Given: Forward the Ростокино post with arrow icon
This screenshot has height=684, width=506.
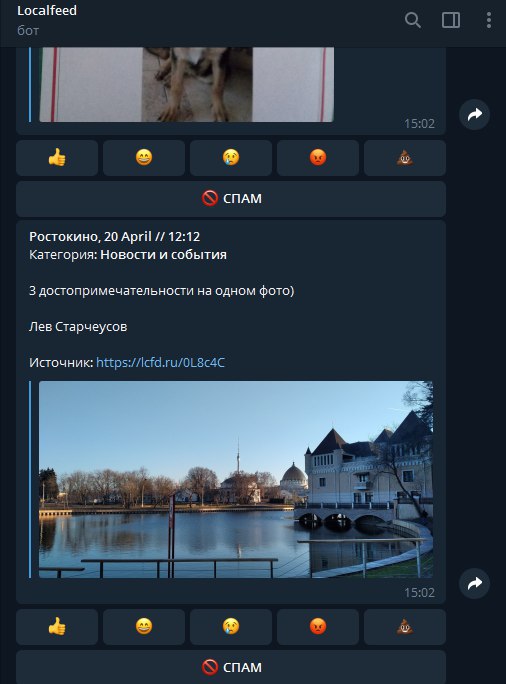Looking at the screenshot, I should (475, 583).
